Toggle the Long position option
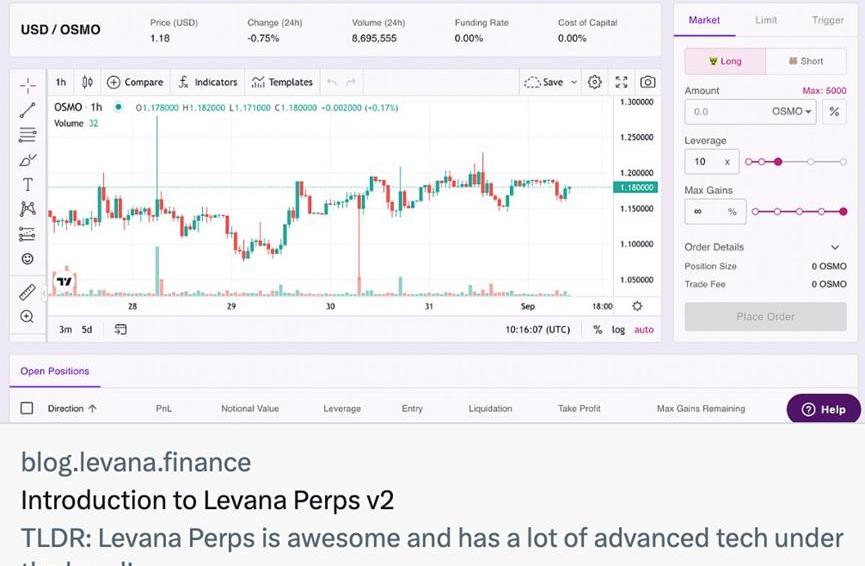Screen dimensions: 865x566 pyautogui.click(x=725, y=61)
